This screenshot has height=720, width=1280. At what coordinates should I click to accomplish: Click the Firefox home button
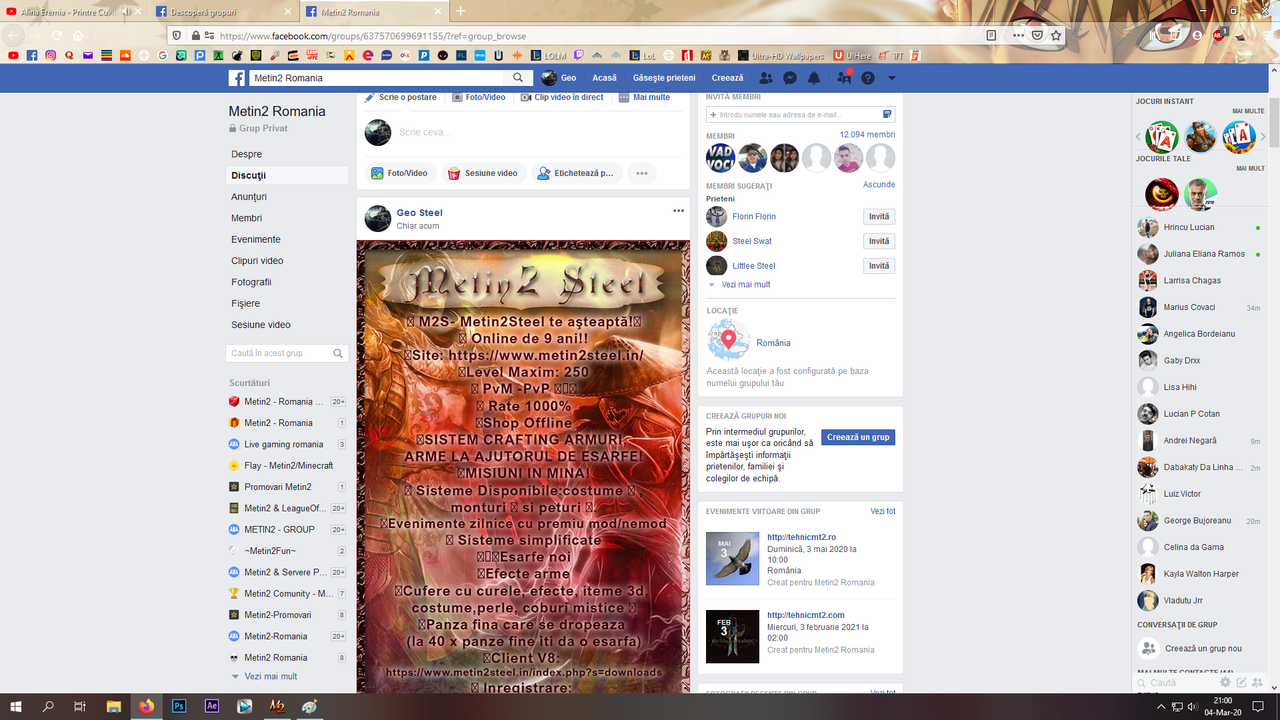pyautogui.click(x=78, y=35)
